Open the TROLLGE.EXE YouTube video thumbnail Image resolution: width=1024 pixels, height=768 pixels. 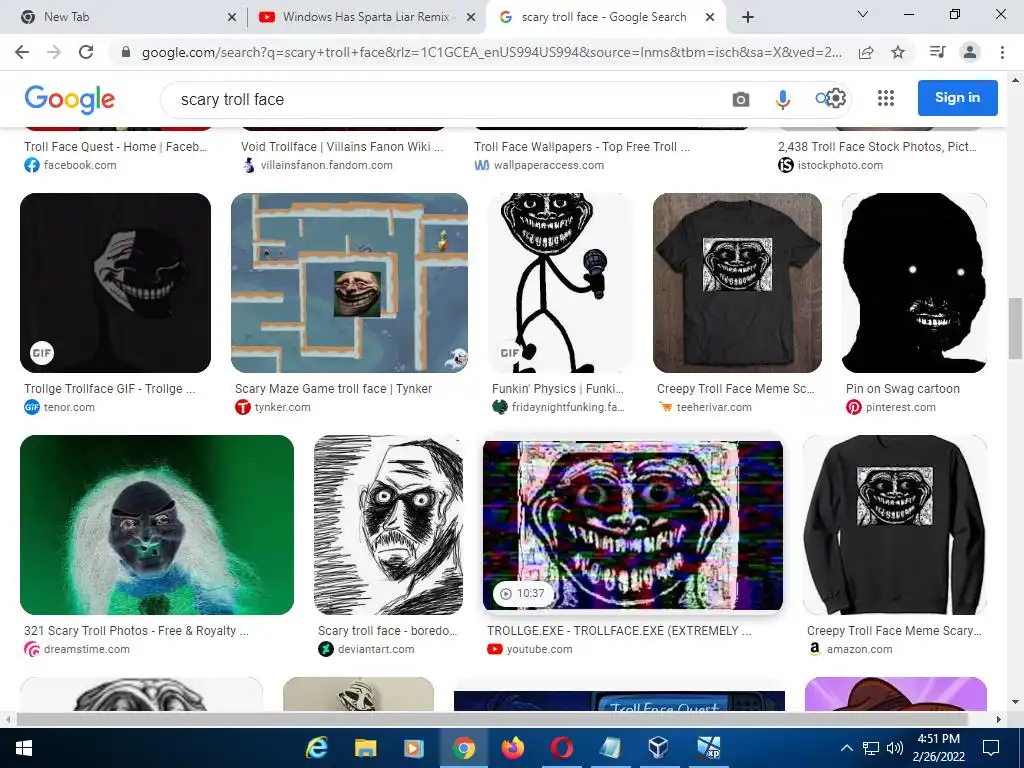pyautogui.click(x=633, y=525)
